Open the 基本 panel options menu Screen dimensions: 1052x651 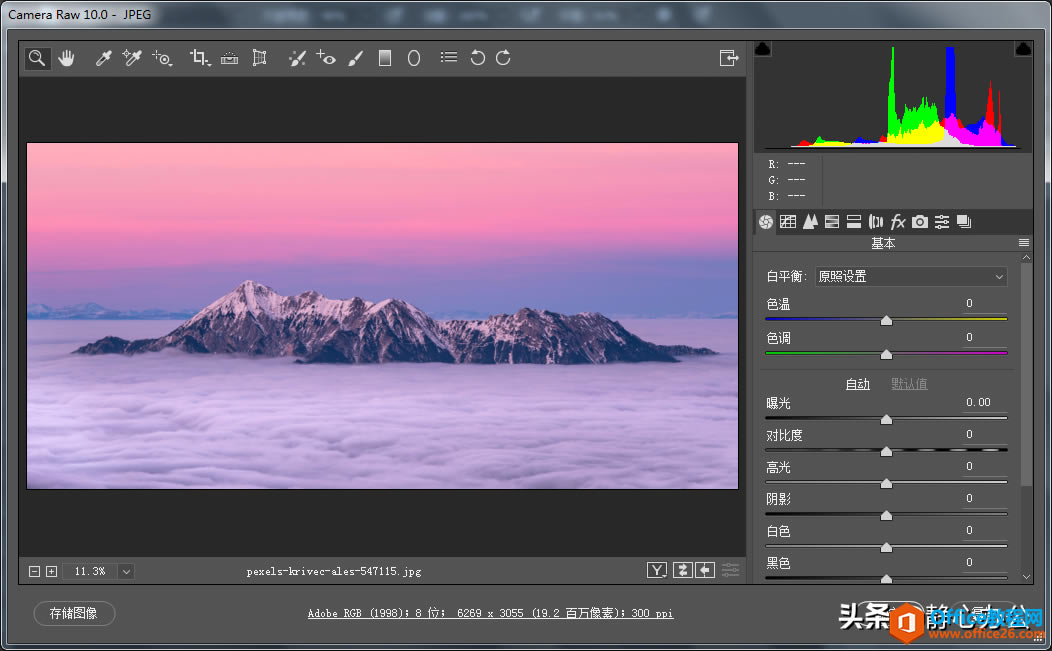tap(1024, 243)
